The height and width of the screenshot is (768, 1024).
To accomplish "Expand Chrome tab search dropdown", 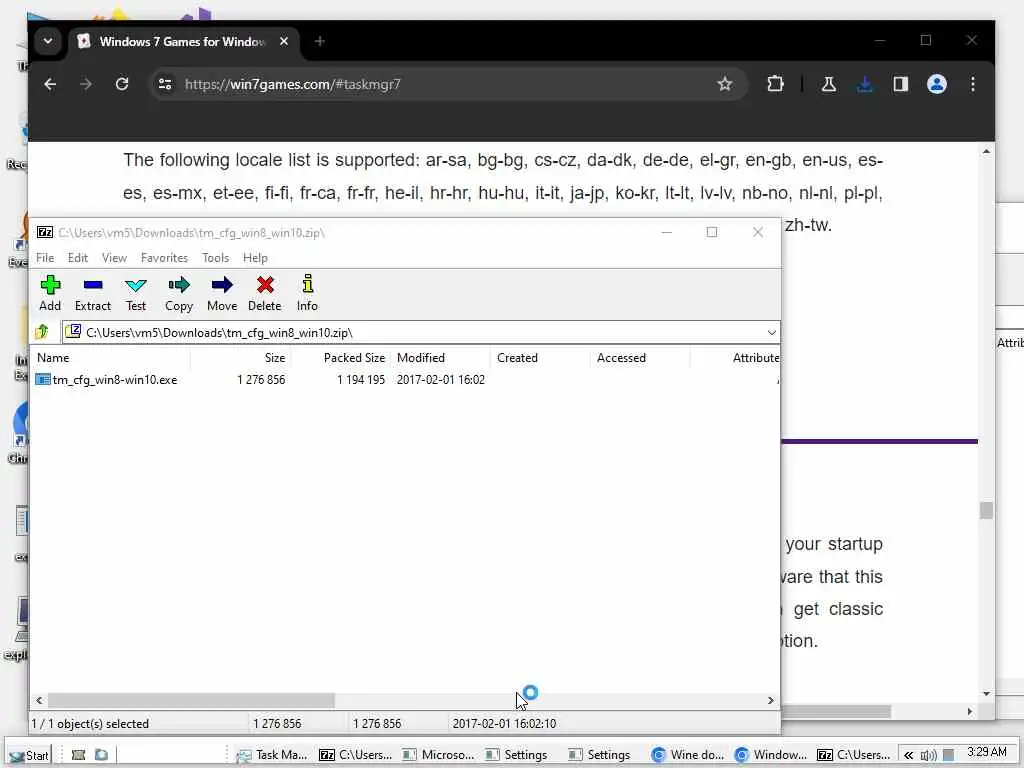I will point(48,41).
